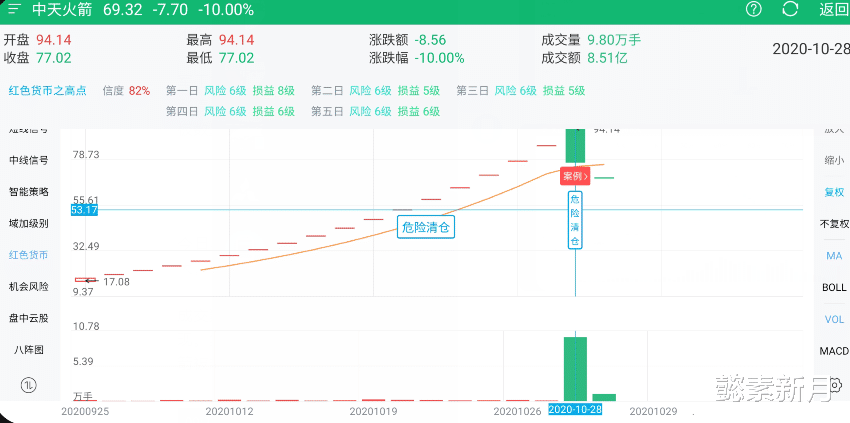Image resolution: width=850 pixels, height=423 pixels.
Task: Open the 案例 case tag on chart
Action: tap(575, 176)
